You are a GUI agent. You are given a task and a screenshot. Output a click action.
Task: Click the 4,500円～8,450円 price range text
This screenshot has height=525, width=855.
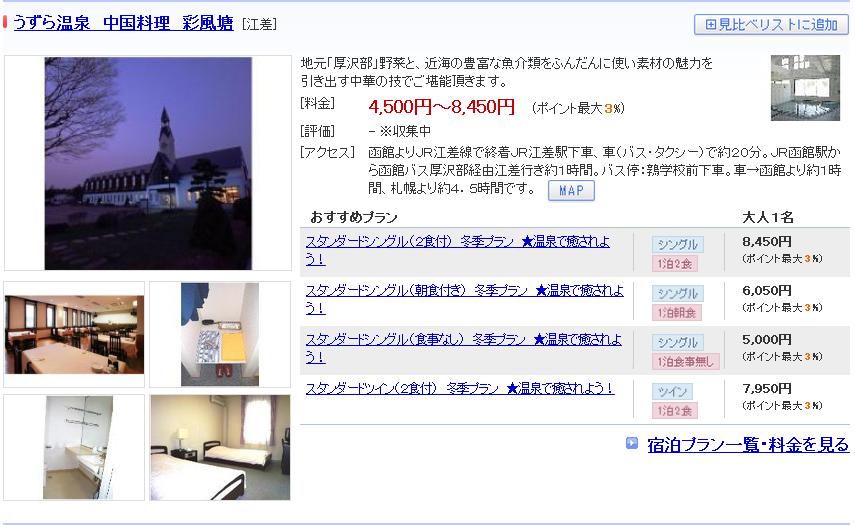point(441,107)
